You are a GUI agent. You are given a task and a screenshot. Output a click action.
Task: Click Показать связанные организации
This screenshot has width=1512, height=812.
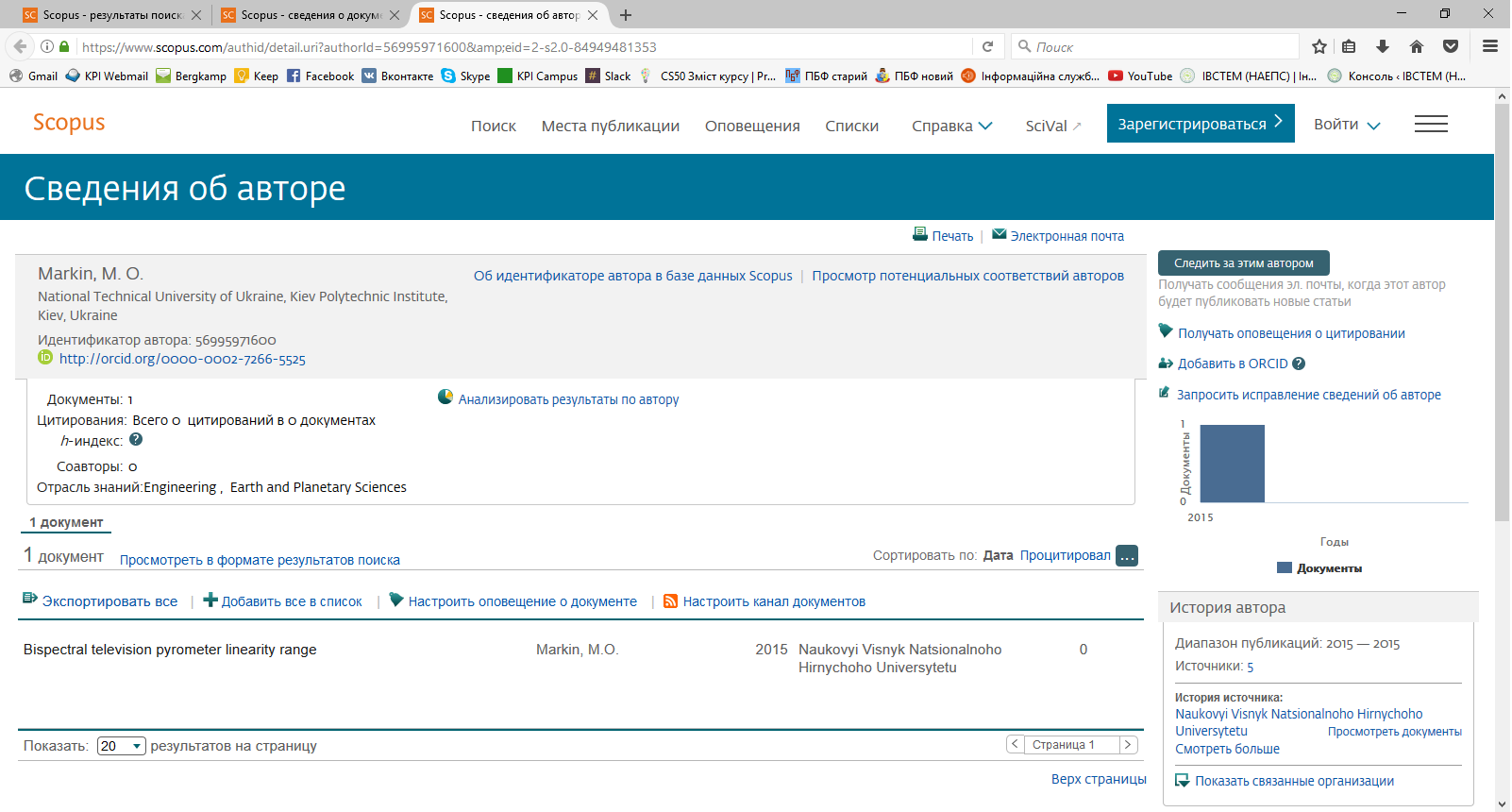pyautogui.click(x=1285, y=781)
